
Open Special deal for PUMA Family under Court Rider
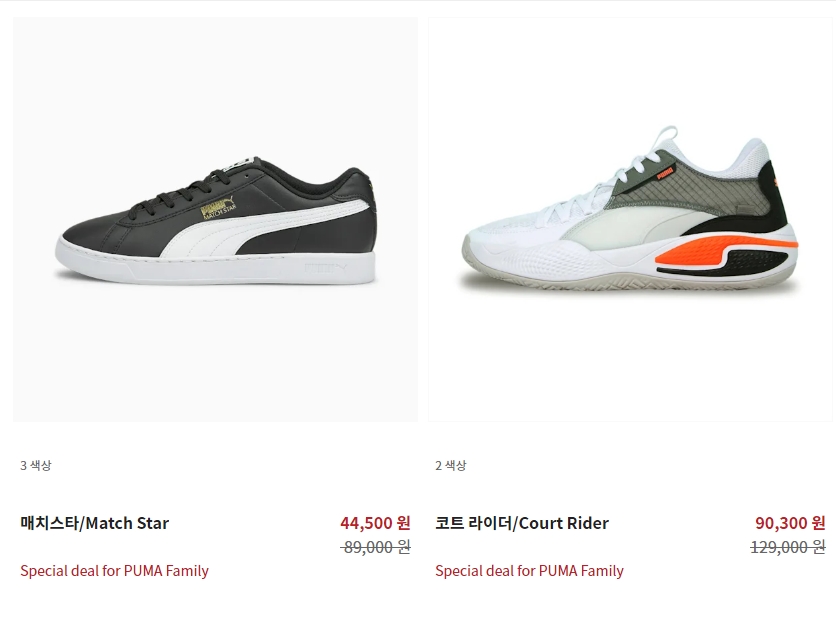pyautogui.click(x=529, y=571)
